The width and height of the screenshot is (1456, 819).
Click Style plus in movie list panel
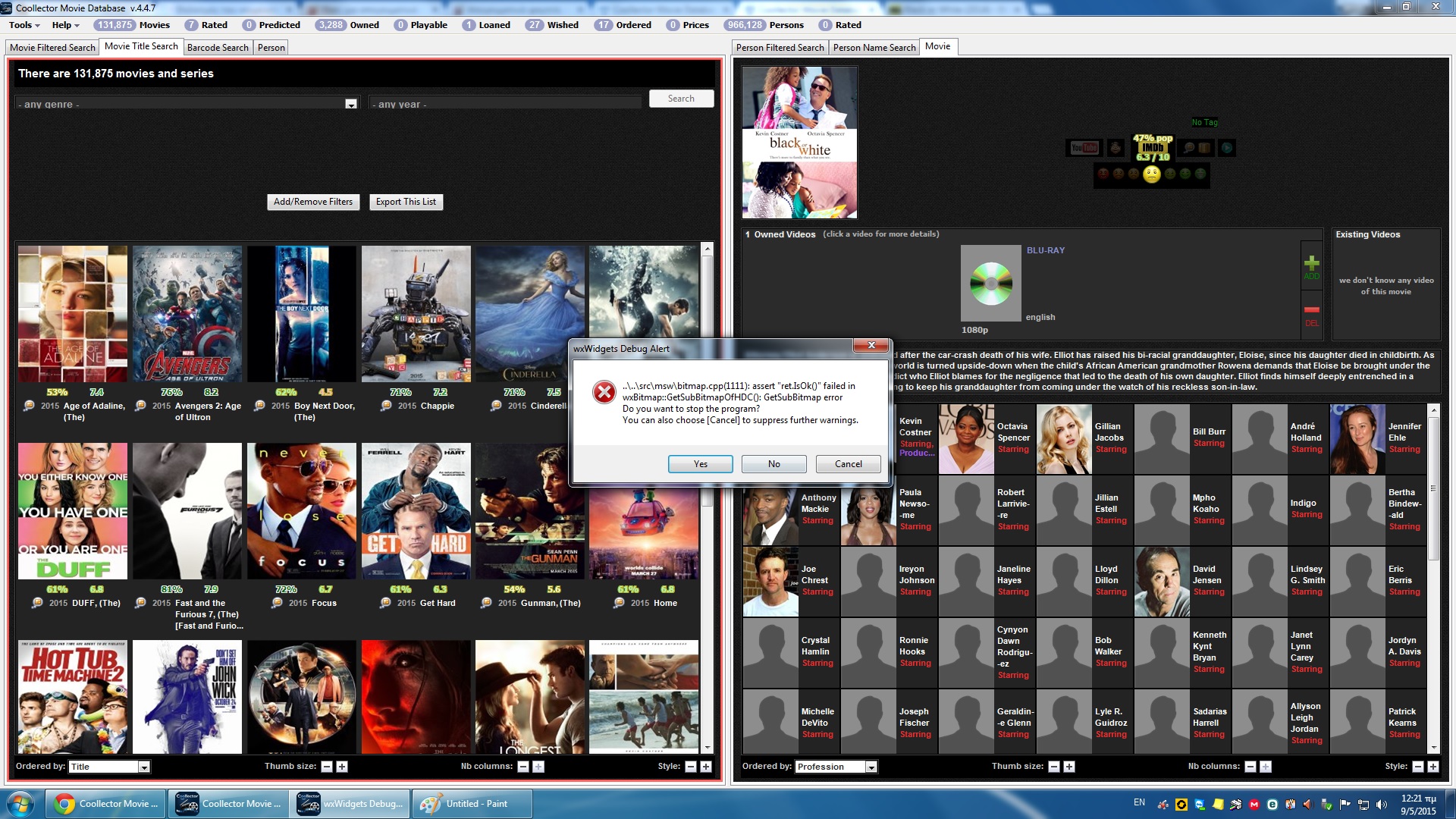click(x=706, y=767)
